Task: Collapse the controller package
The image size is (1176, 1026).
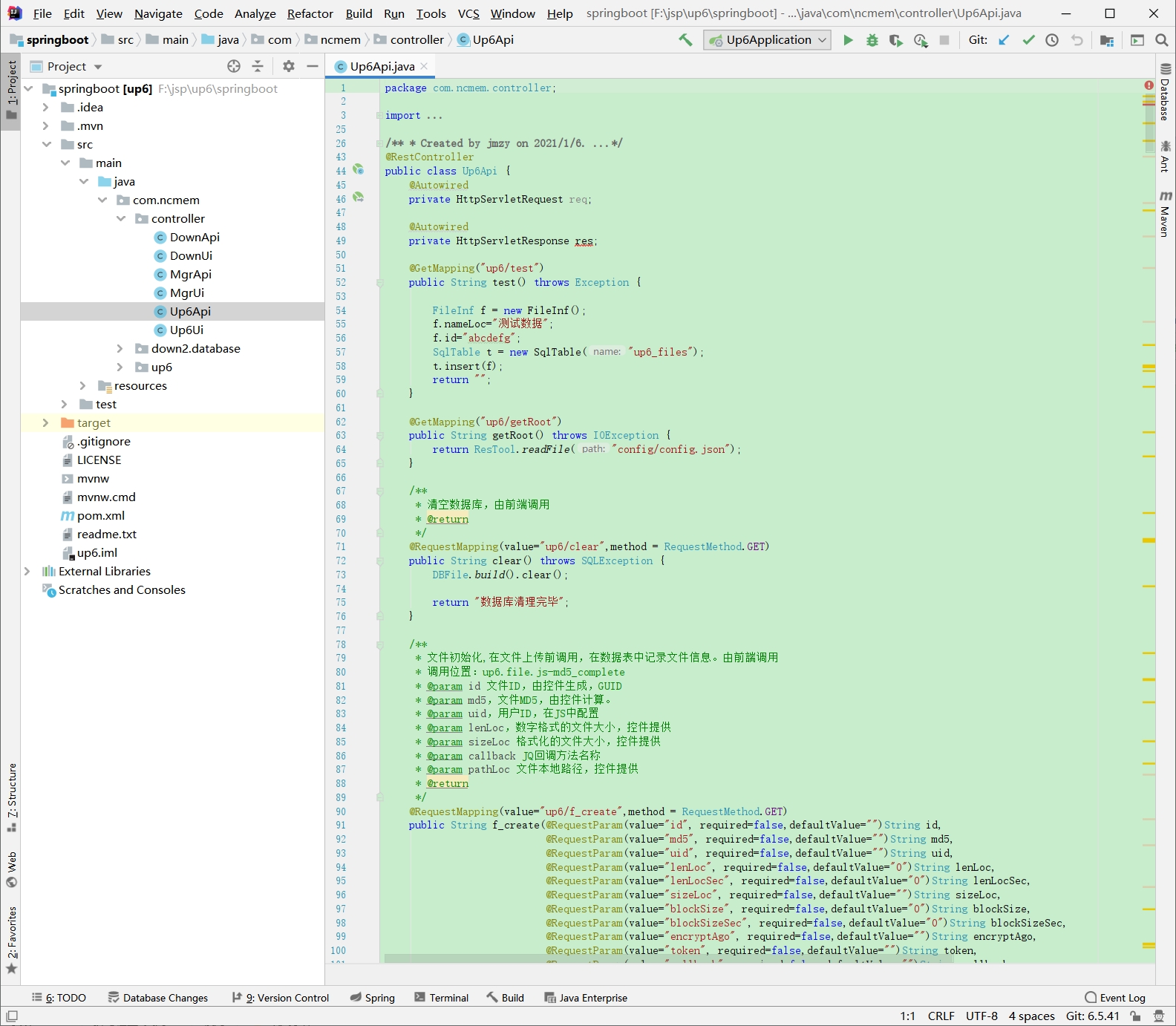Action: click(120, 218)
